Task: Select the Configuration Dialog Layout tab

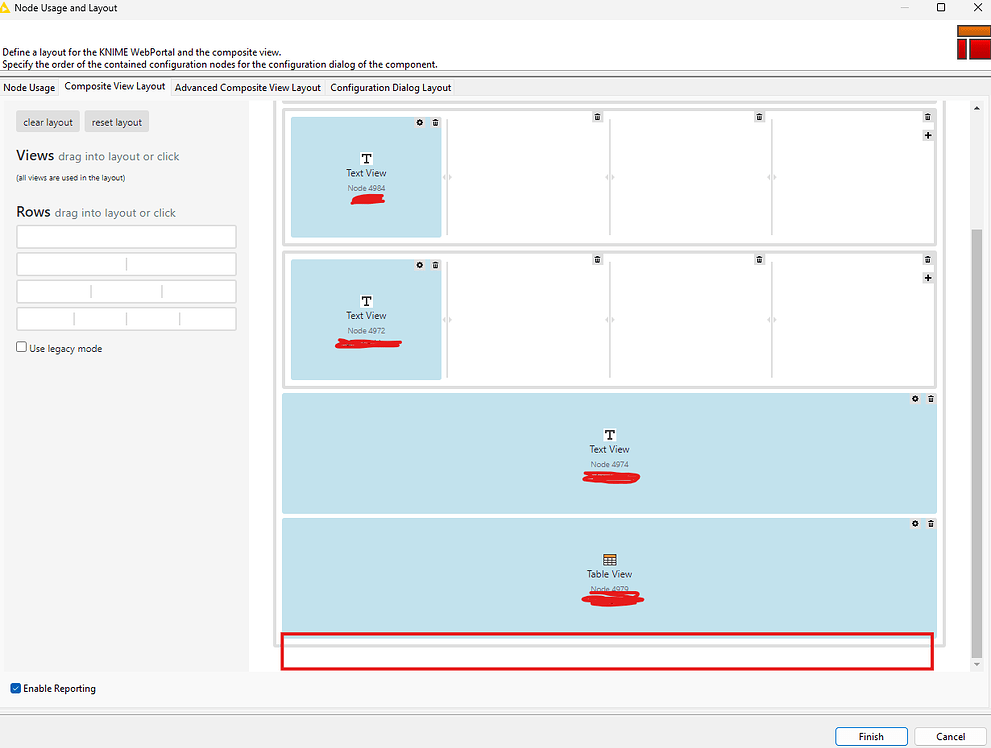Action: [390, 87]
